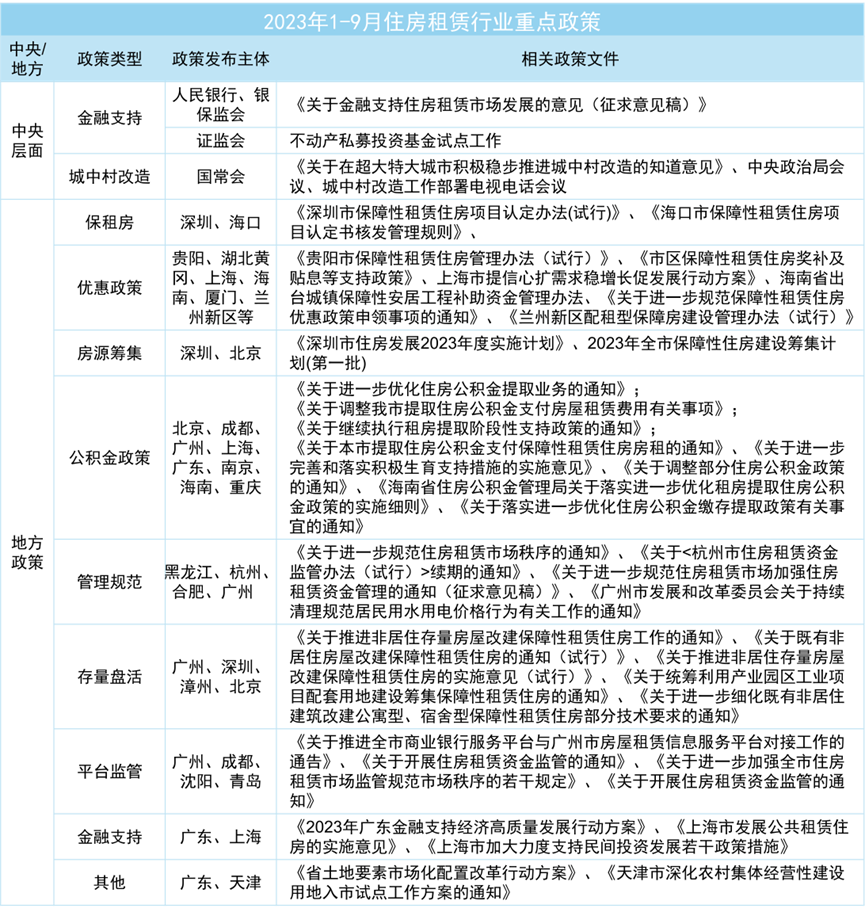The height and width of the screenshot is (912, 865).
Task: Click topmost blacked-out cell under 政策类型
Action: click(109, 117)
